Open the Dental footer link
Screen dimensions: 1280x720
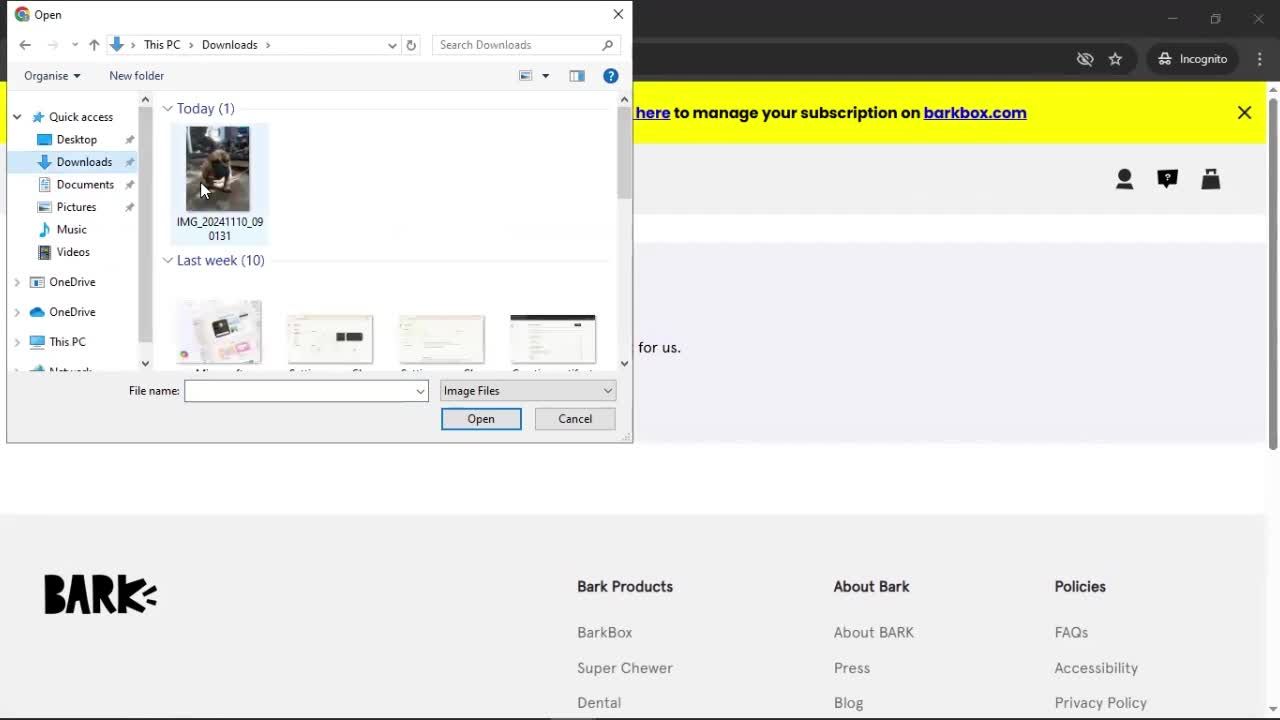click(x=599, y=703)
